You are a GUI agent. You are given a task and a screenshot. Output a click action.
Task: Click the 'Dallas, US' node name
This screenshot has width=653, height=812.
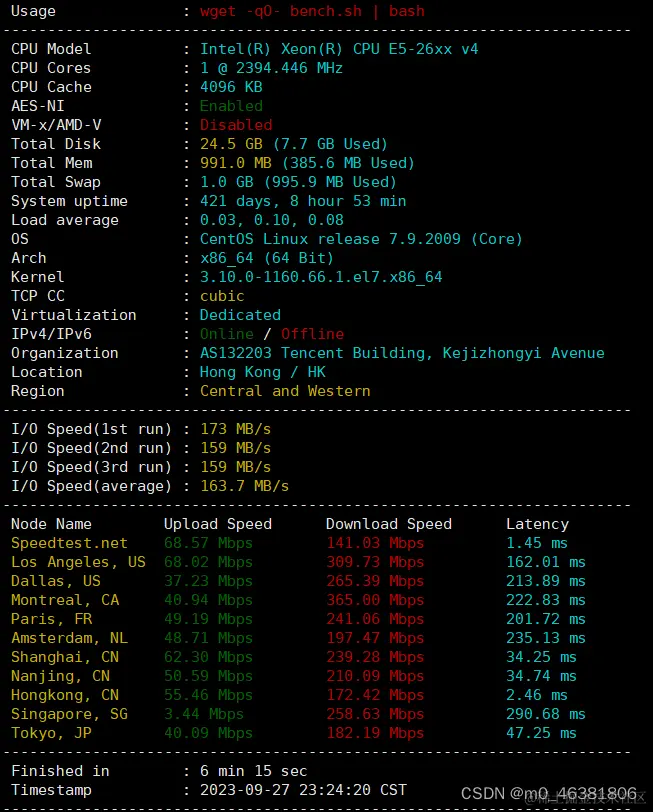coord(56,581)
